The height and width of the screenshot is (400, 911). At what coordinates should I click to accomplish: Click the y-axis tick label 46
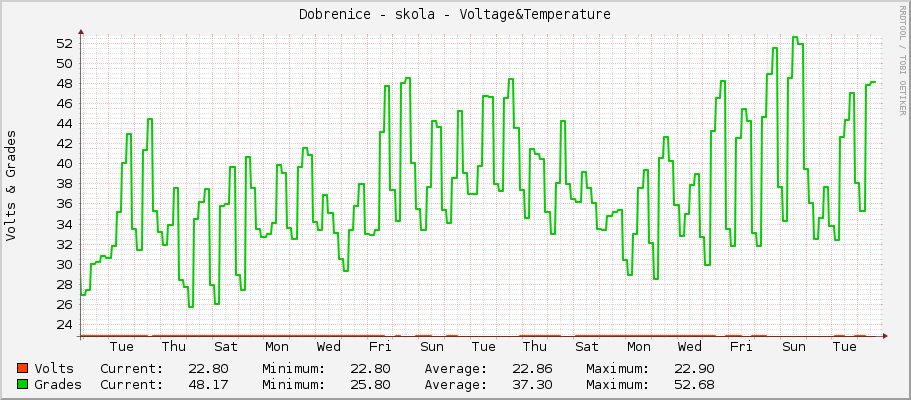[64, 103]
